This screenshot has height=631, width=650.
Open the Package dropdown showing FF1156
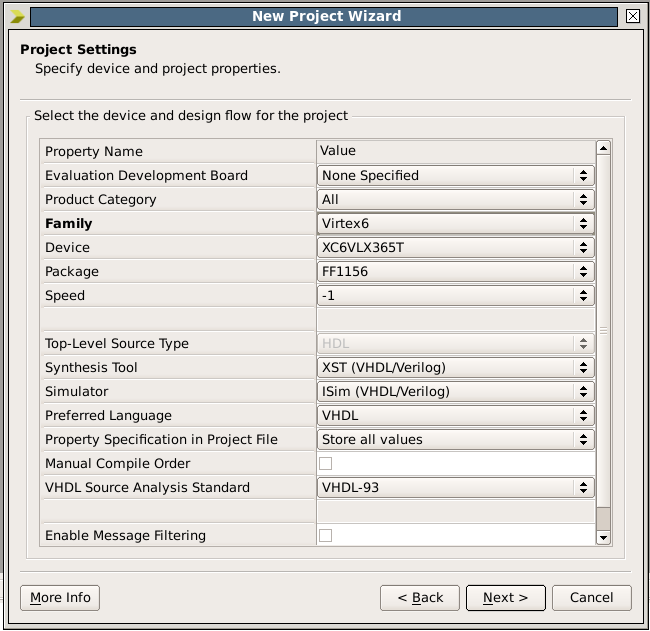pos(456,272)
